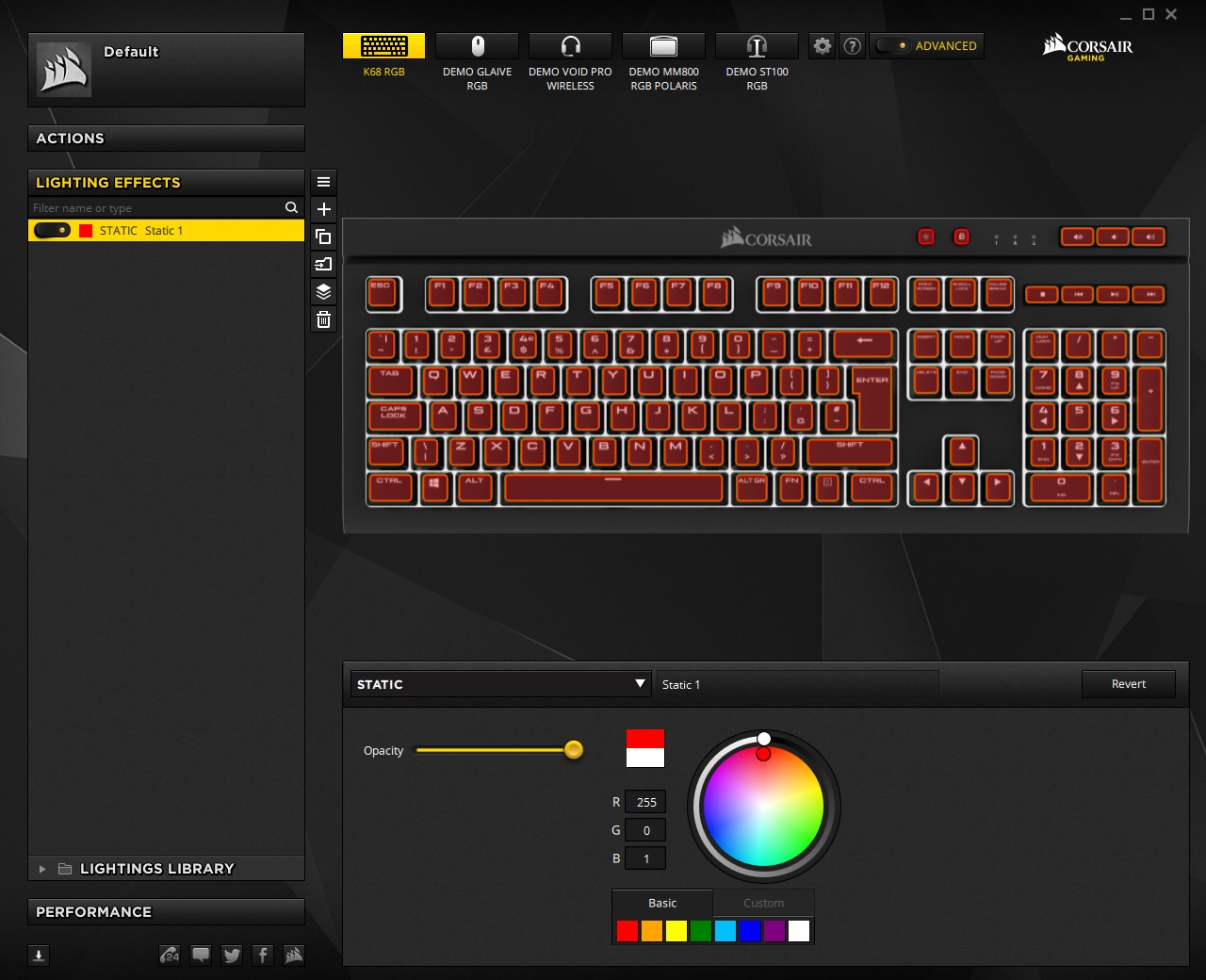The image size is (1206, 980).
Task: Open the Facebook icon
Action: tap(263, 955)
